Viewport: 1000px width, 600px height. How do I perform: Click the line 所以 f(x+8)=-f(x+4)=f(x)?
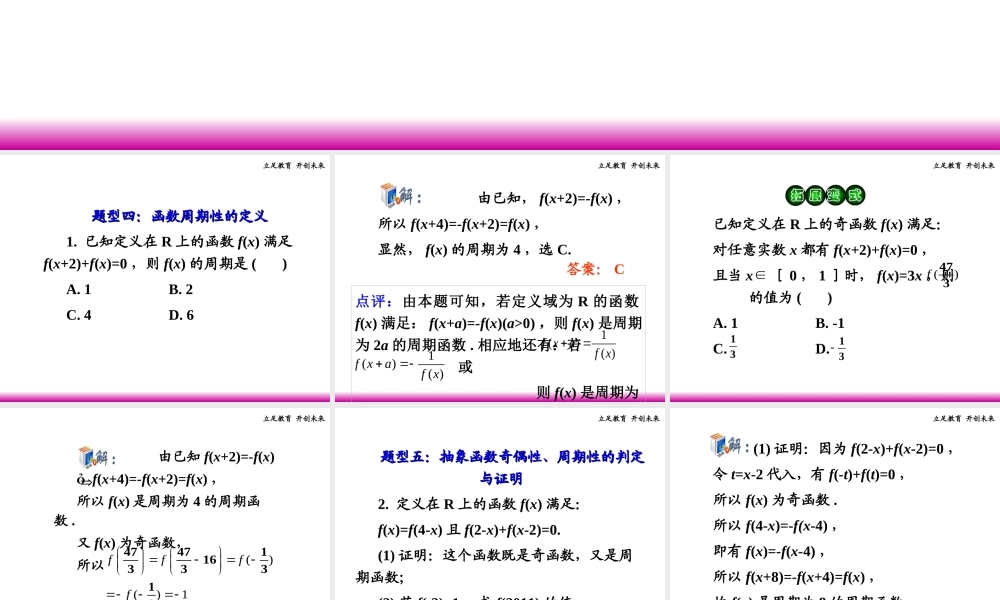(x=793, y=577)
